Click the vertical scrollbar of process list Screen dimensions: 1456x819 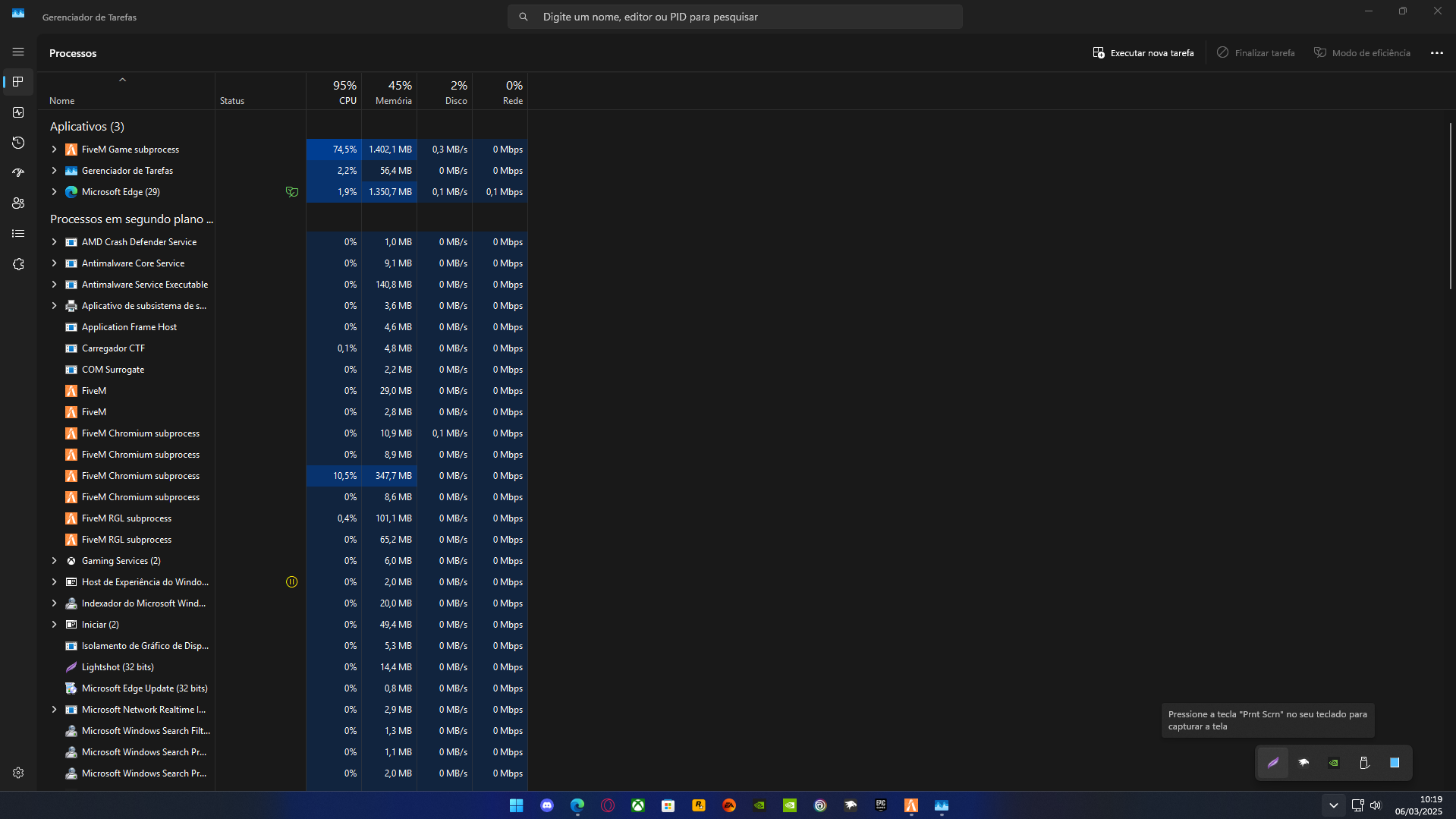[x=1450, y=206]
